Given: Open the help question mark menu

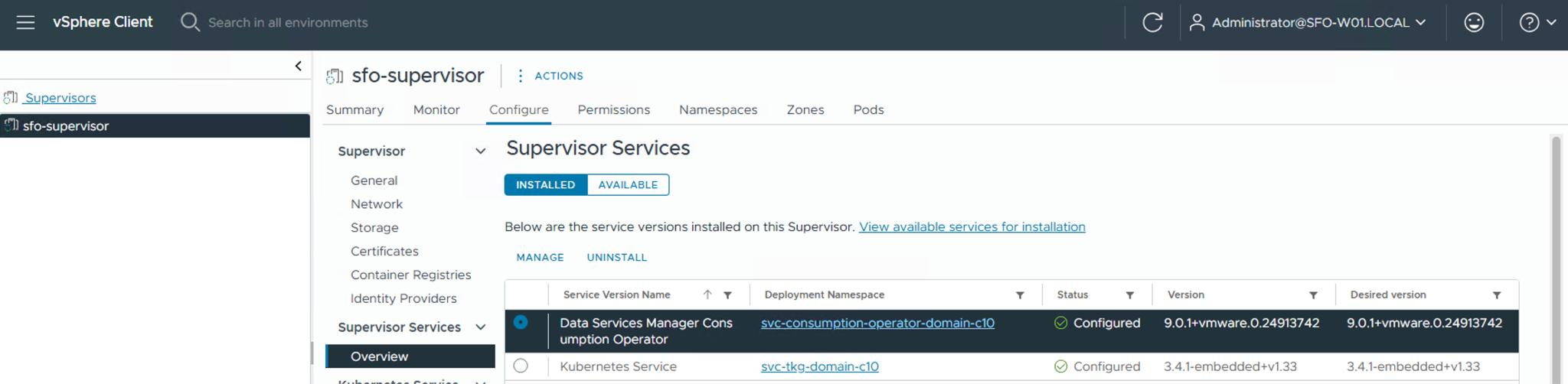Looking at the screenshot, I should pyautogui.click(x=1537, y=22).
